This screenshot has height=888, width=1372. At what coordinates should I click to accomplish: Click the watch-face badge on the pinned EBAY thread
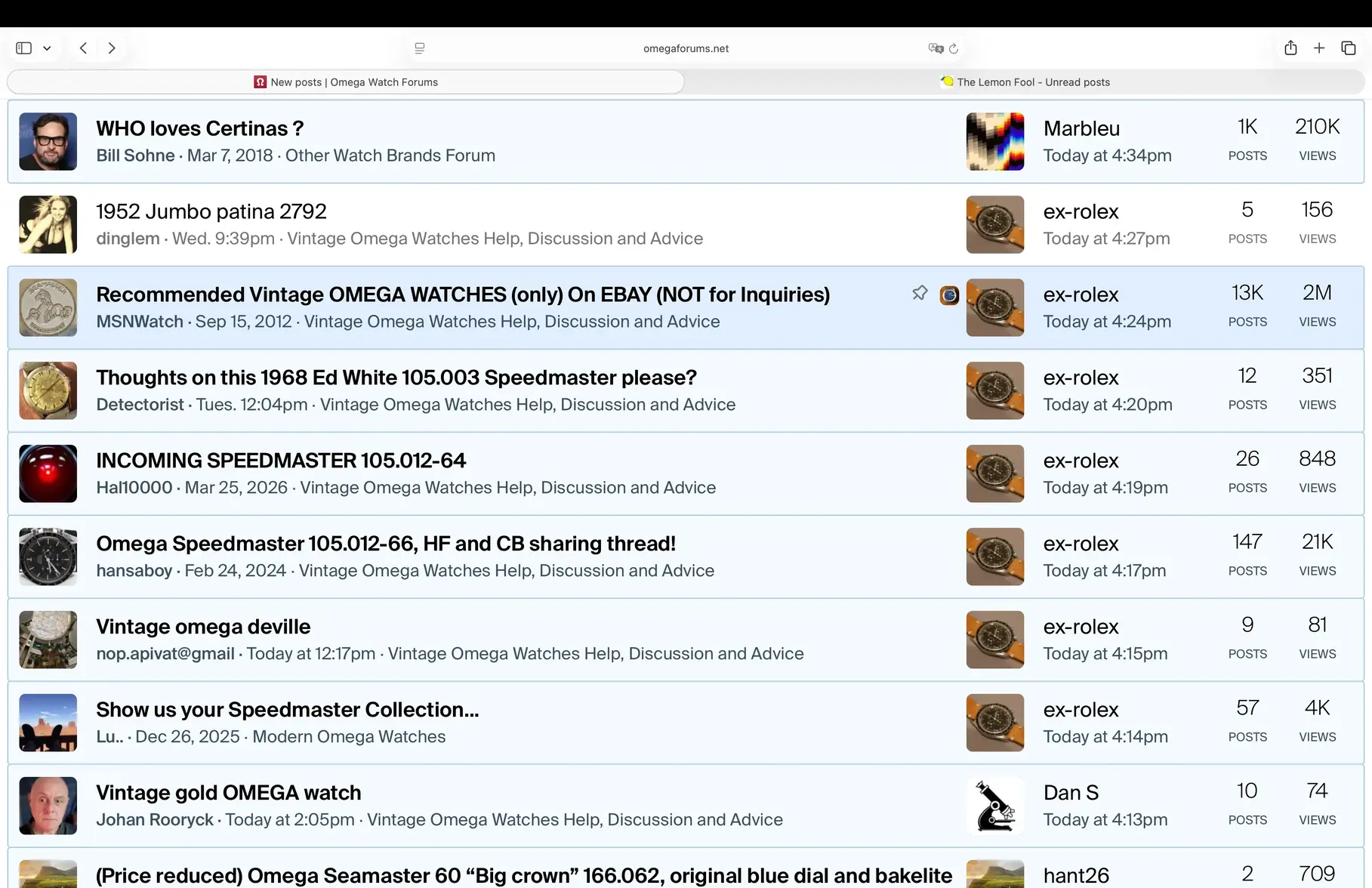click(949, 294)
